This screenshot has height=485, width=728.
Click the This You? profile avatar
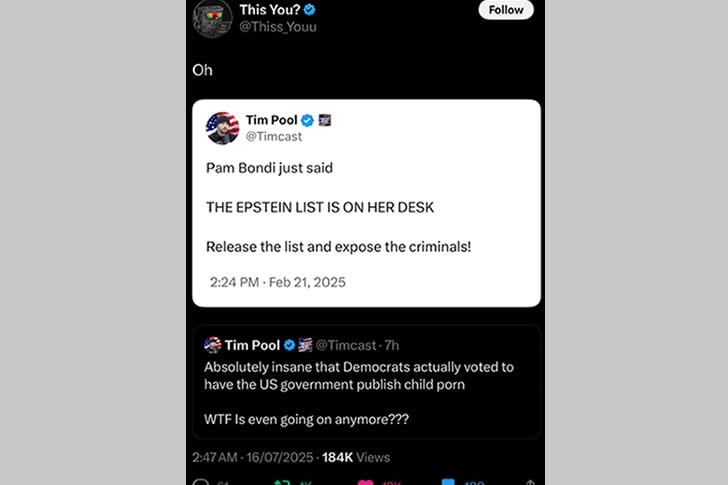point(213,17)
